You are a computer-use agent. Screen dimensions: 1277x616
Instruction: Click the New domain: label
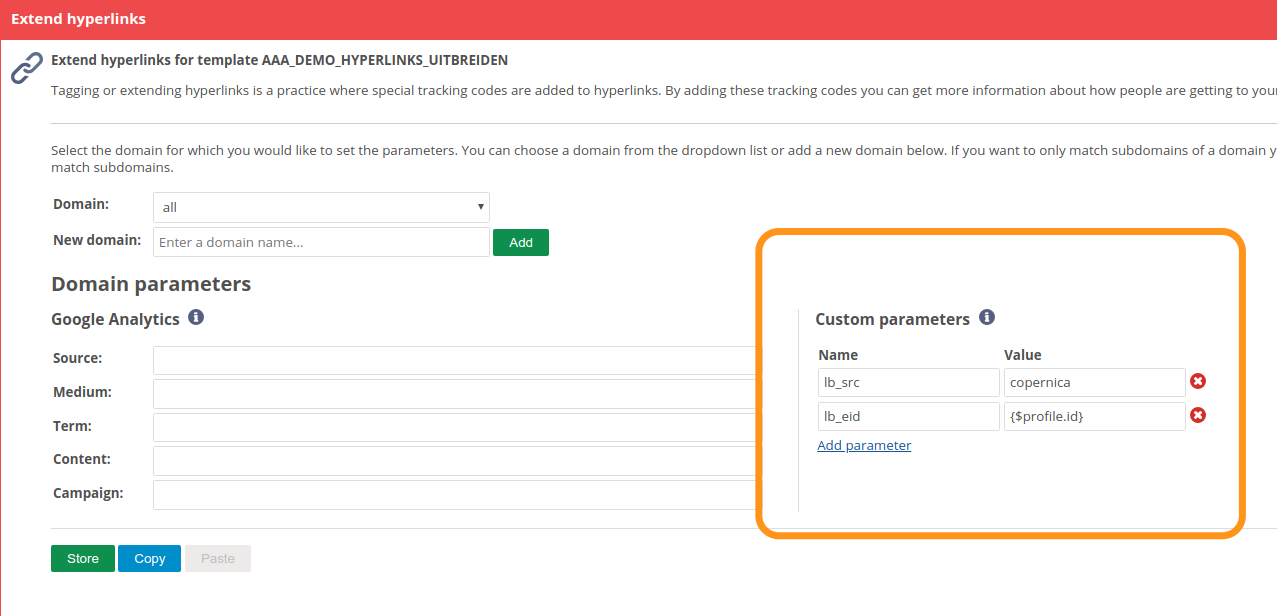tap(97, 240)
